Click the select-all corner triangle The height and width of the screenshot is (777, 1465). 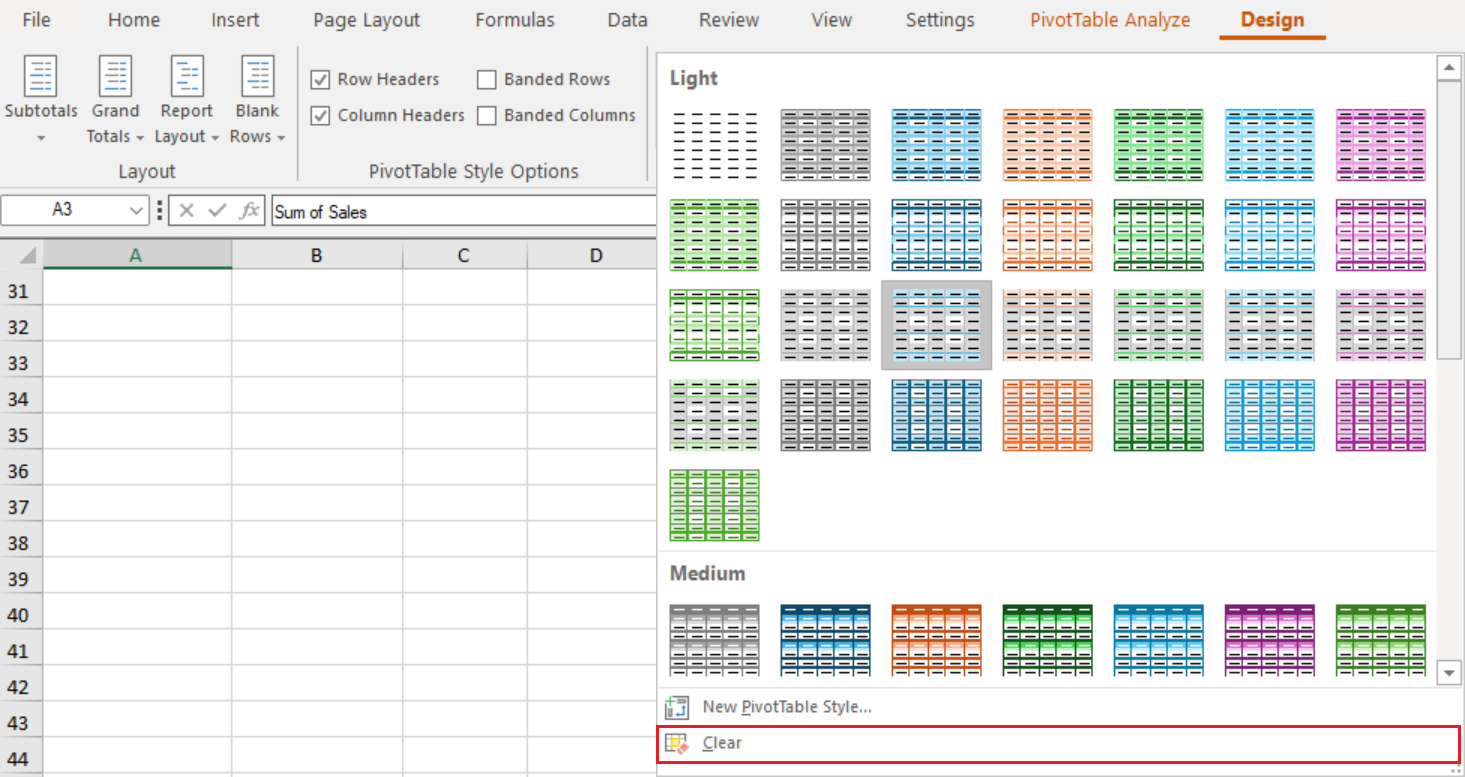click(x=27, y=255)
